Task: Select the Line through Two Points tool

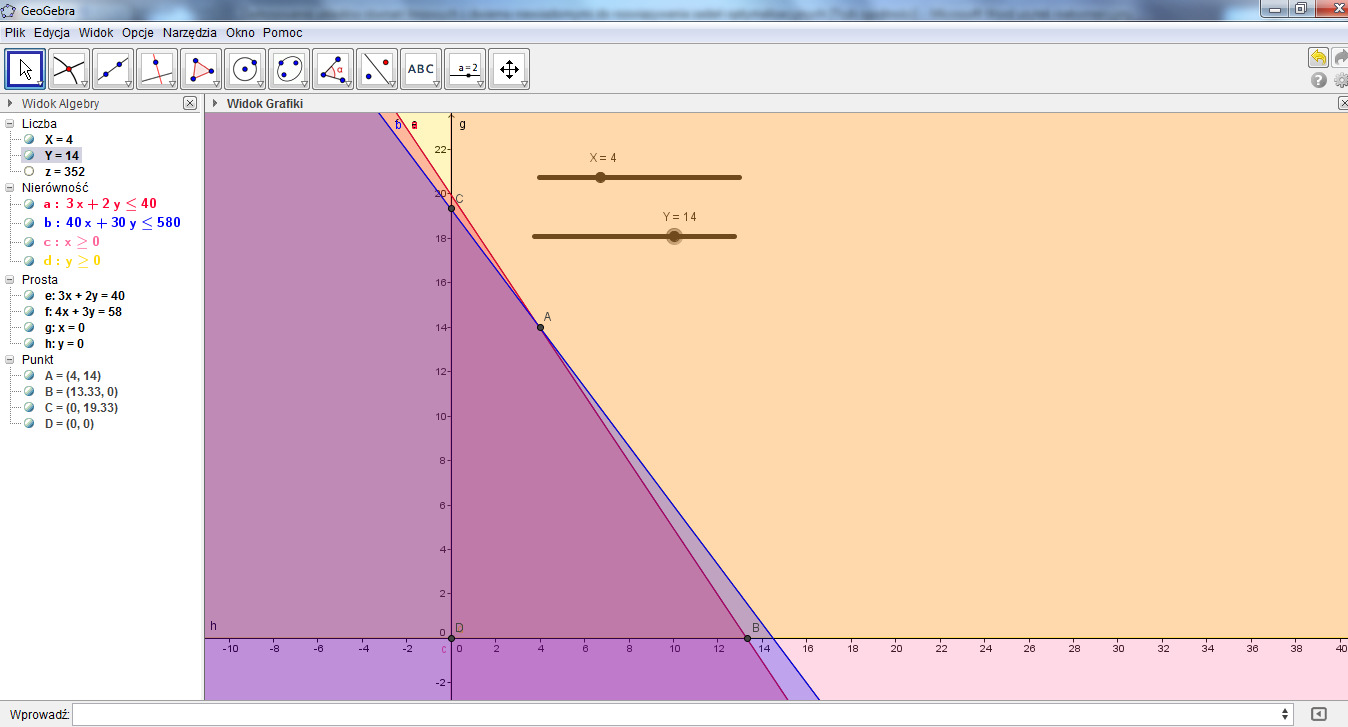Action: [x=113, y=69]
